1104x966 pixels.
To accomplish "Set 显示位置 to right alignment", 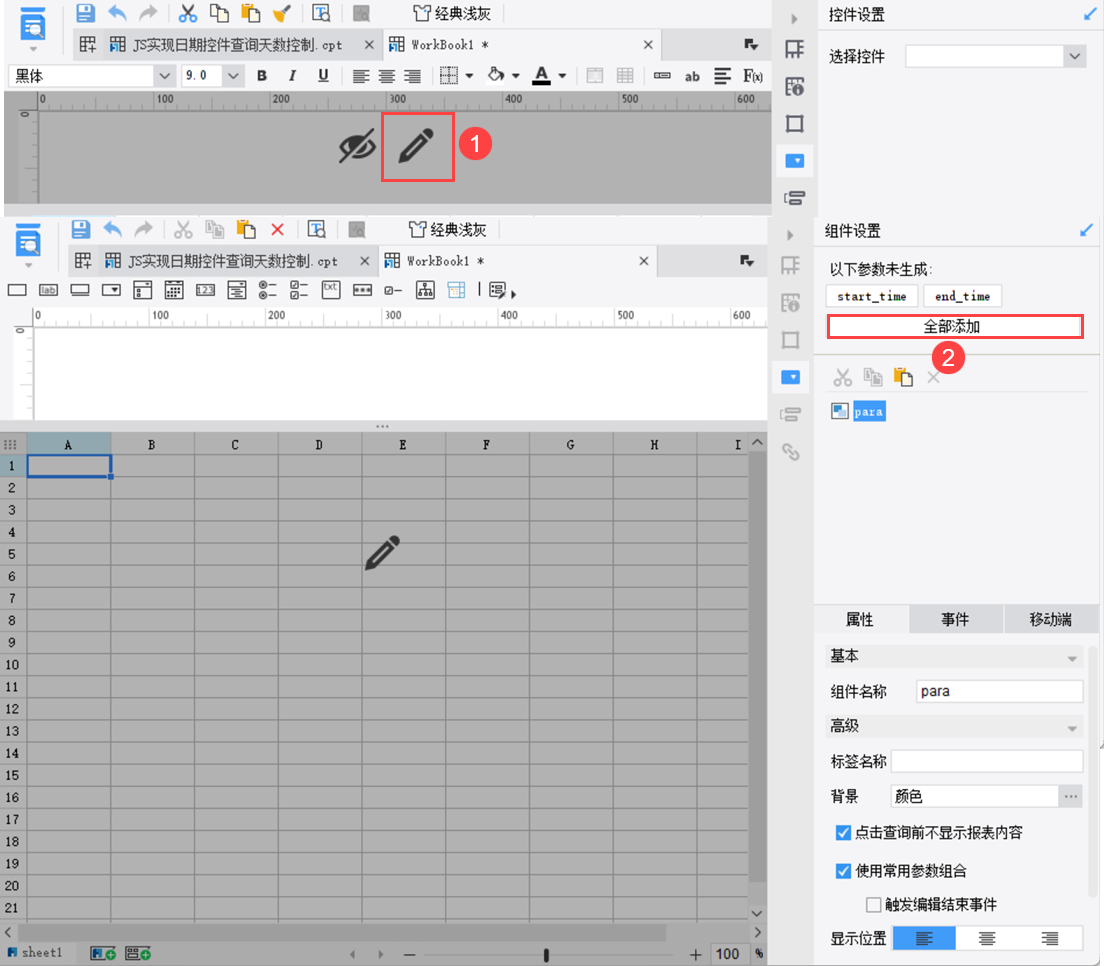I will pyautogui.click(x=1050, y=939).
